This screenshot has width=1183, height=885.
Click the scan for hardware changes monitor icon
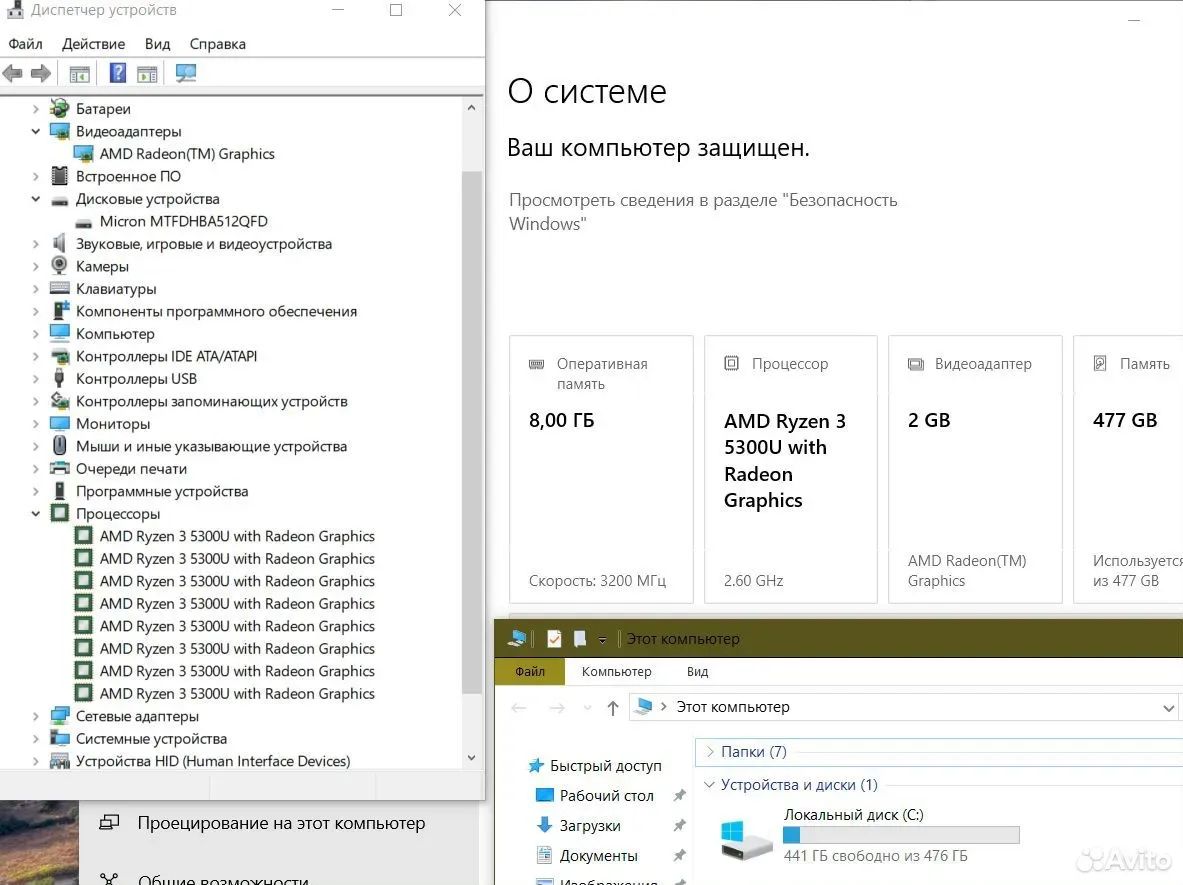[186, 73]
